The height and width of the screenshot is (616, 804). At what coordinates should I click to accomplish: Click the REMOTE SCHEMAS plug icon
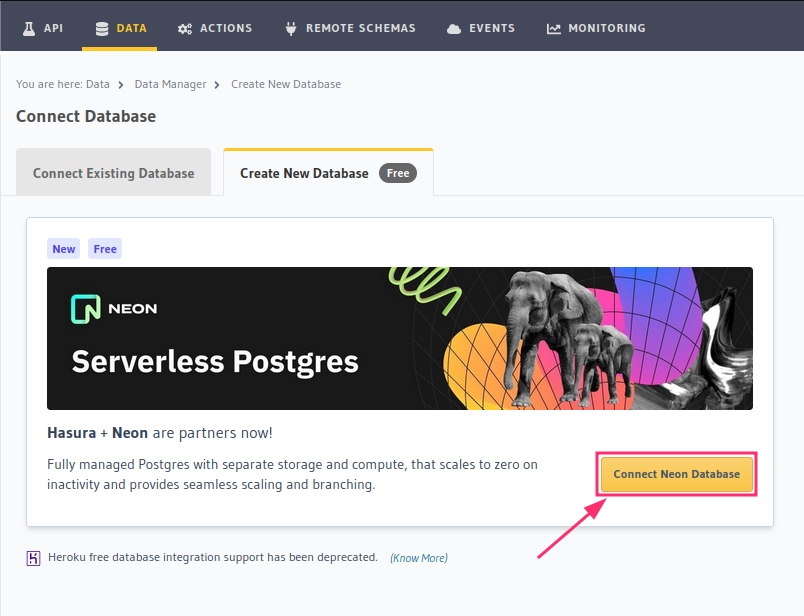pos(290,28)
